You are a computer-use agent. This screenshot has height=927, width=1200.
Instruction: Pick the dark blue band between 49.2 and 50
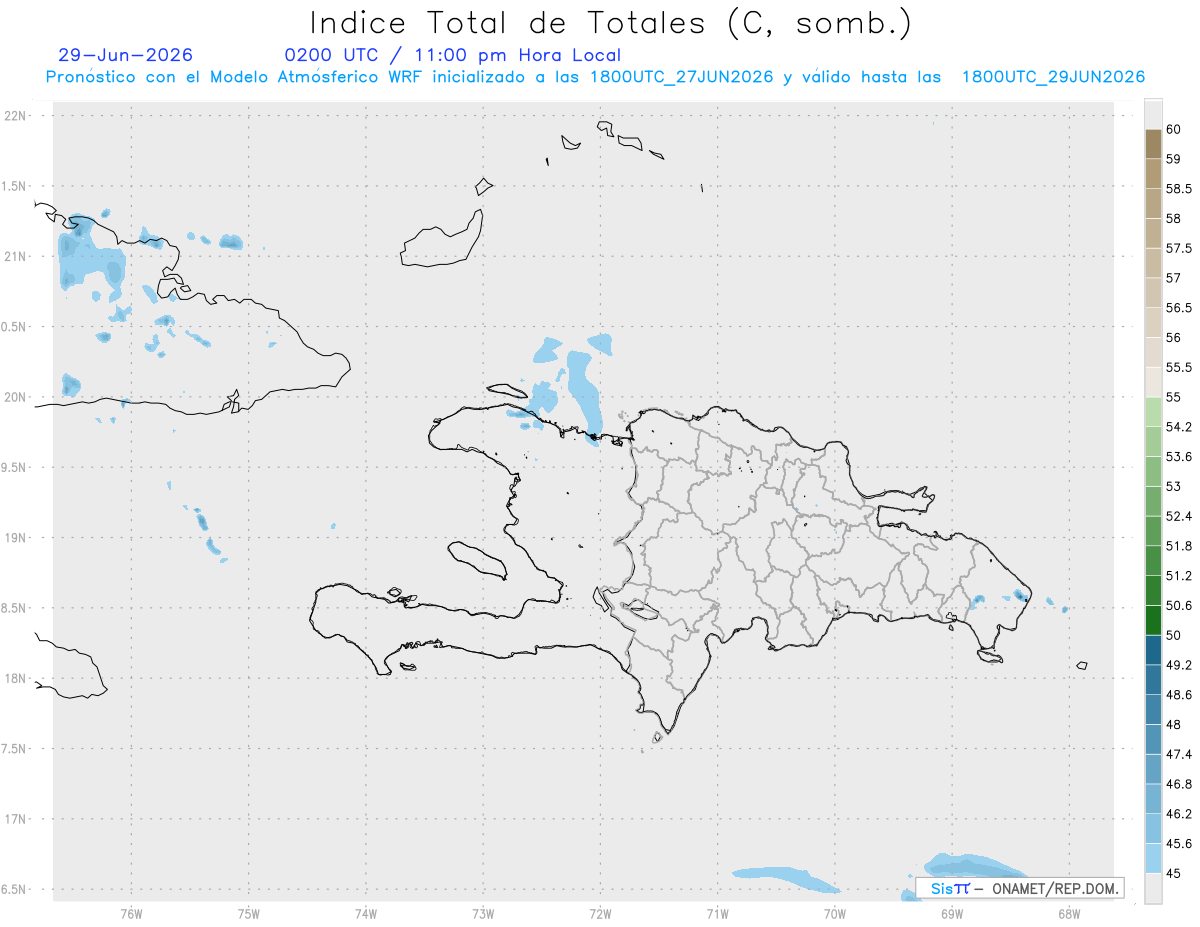click(1153, 650)
